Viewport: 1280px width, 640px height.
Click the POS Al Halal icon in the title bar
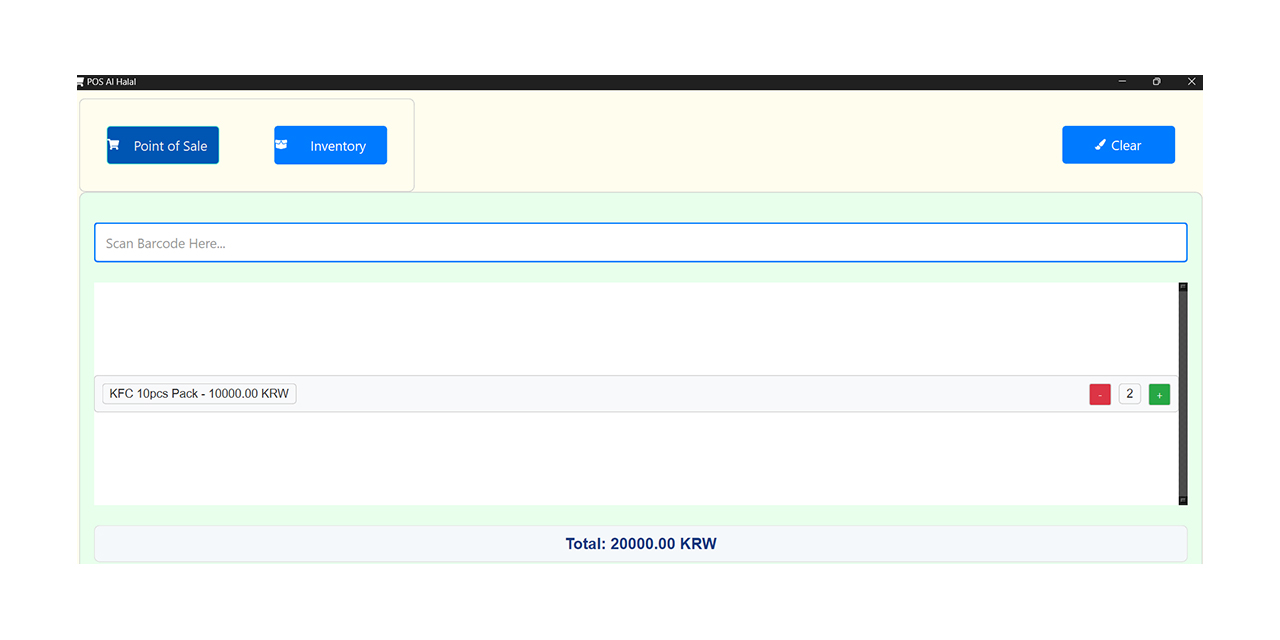[80, 81]
